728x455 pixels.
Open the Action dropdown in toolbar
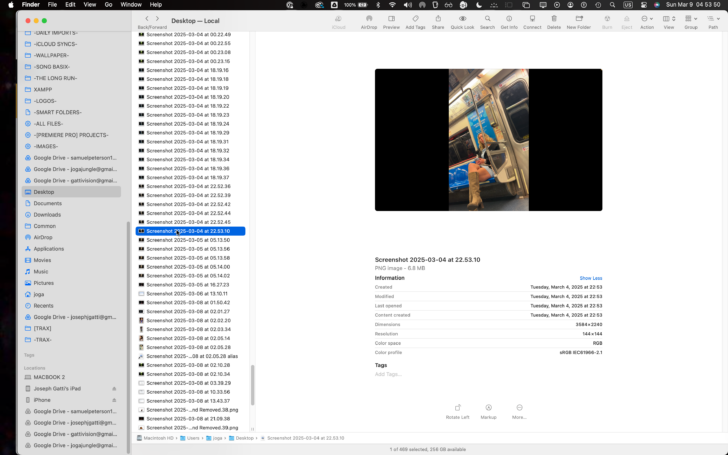pyautogui.click(x=647, y=19)
